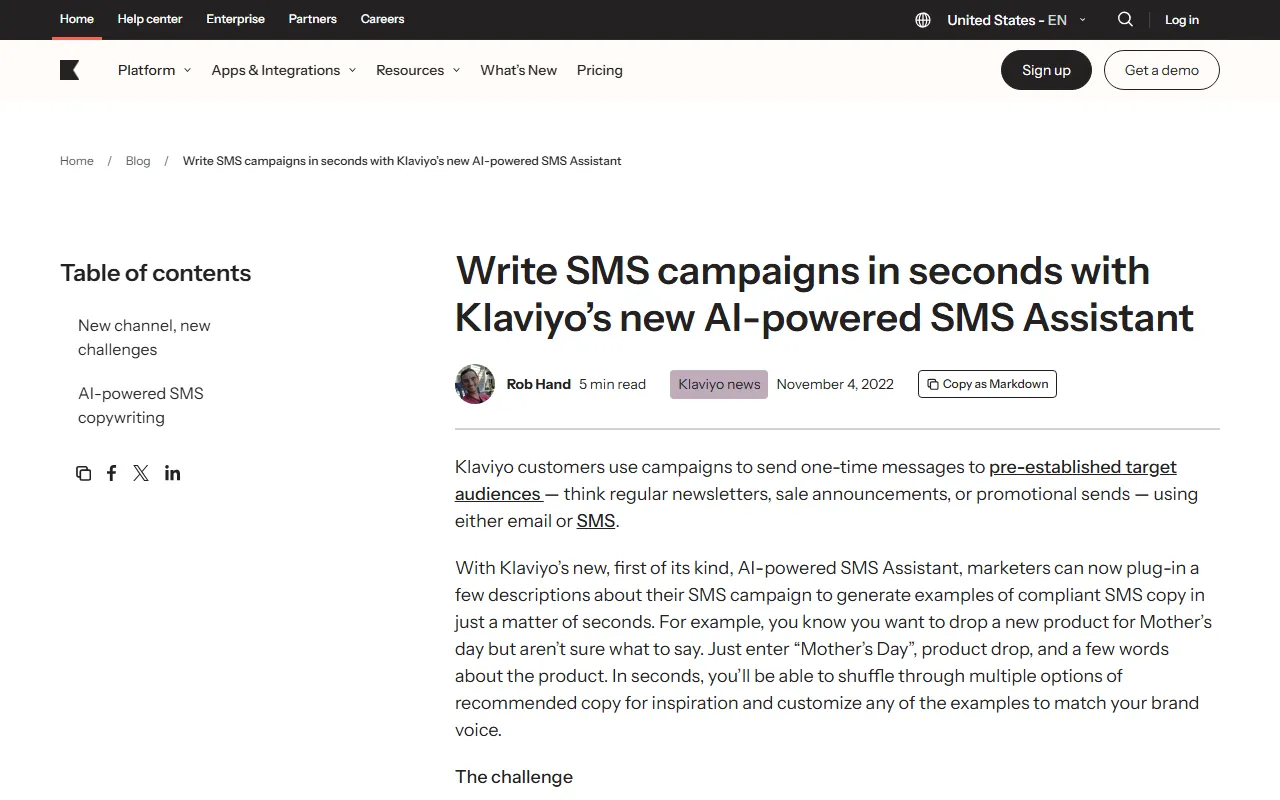Copy link via sidebar copy icon
1280x800 pixels.
click(83, 473)
